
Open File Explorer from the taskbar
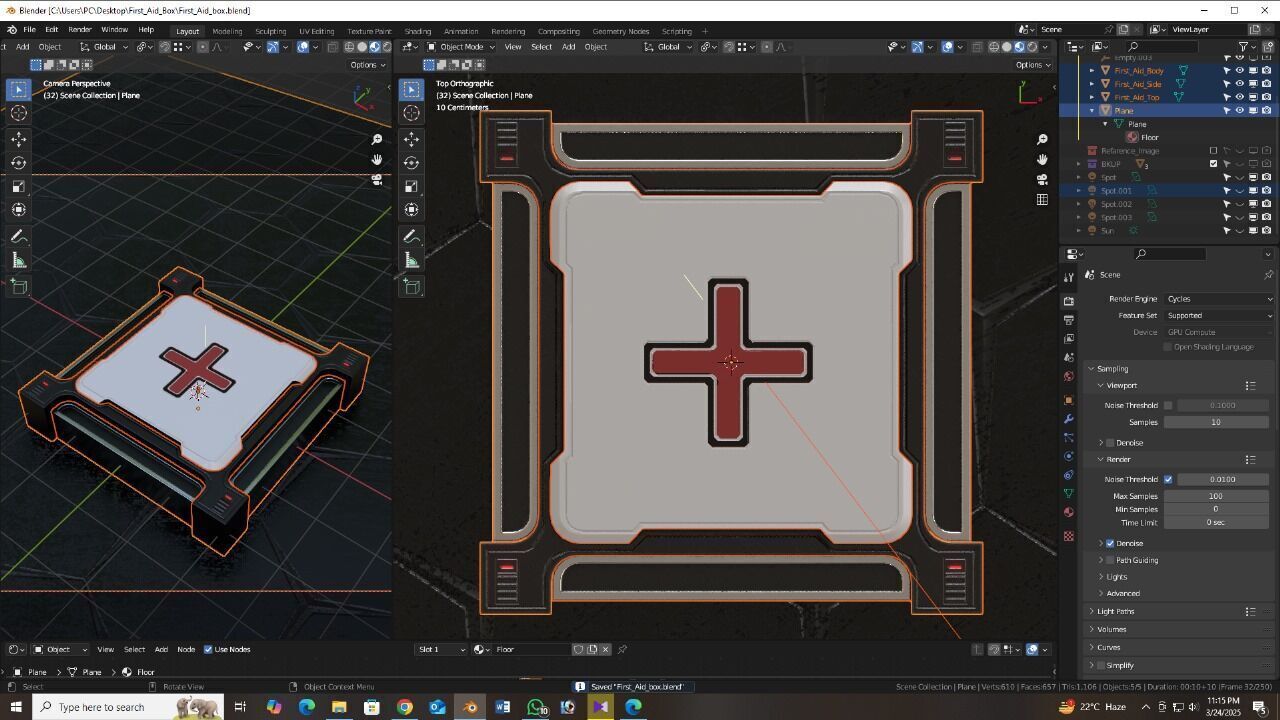pyautogui.click(x=339, y=707)
